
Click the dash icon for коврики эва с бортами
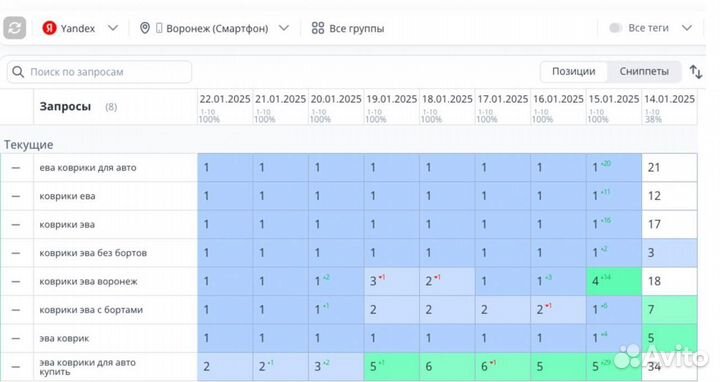coord(16,310)
